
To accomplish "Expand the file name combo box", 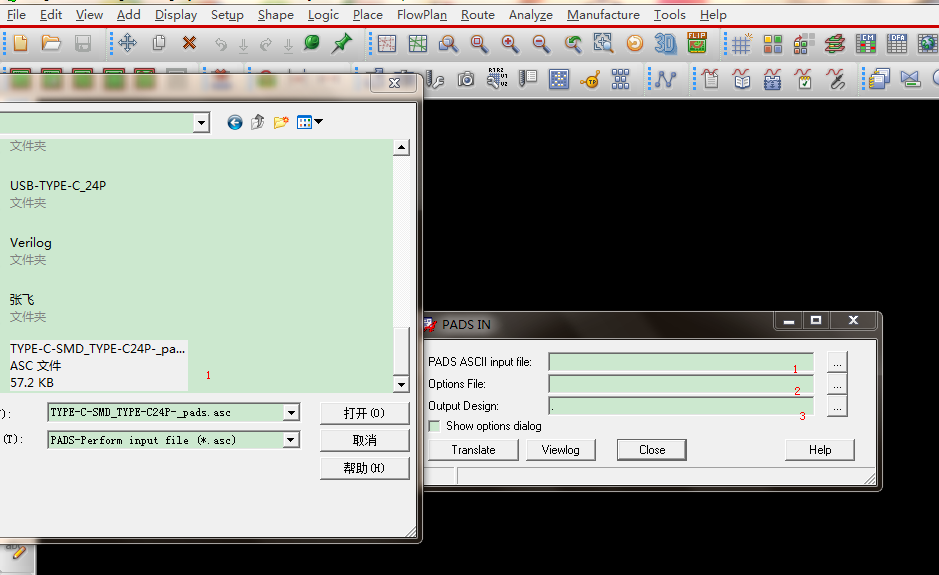I will click(x=291, y=412).
